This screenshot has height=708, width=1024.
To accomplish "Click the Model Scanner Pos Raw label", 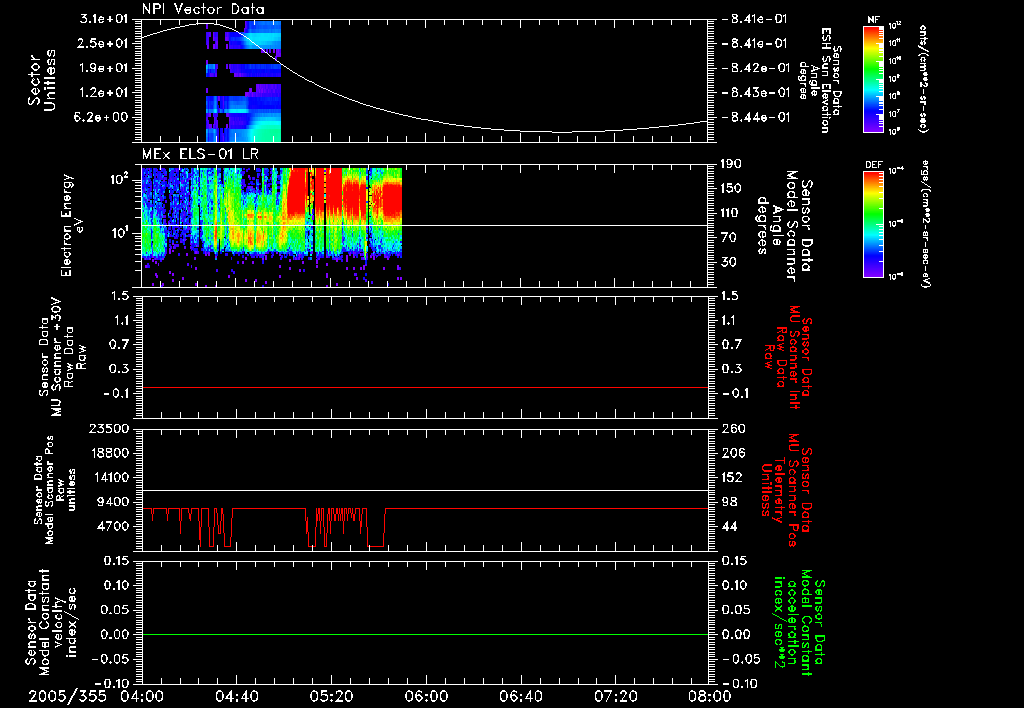I will (55, 490).
